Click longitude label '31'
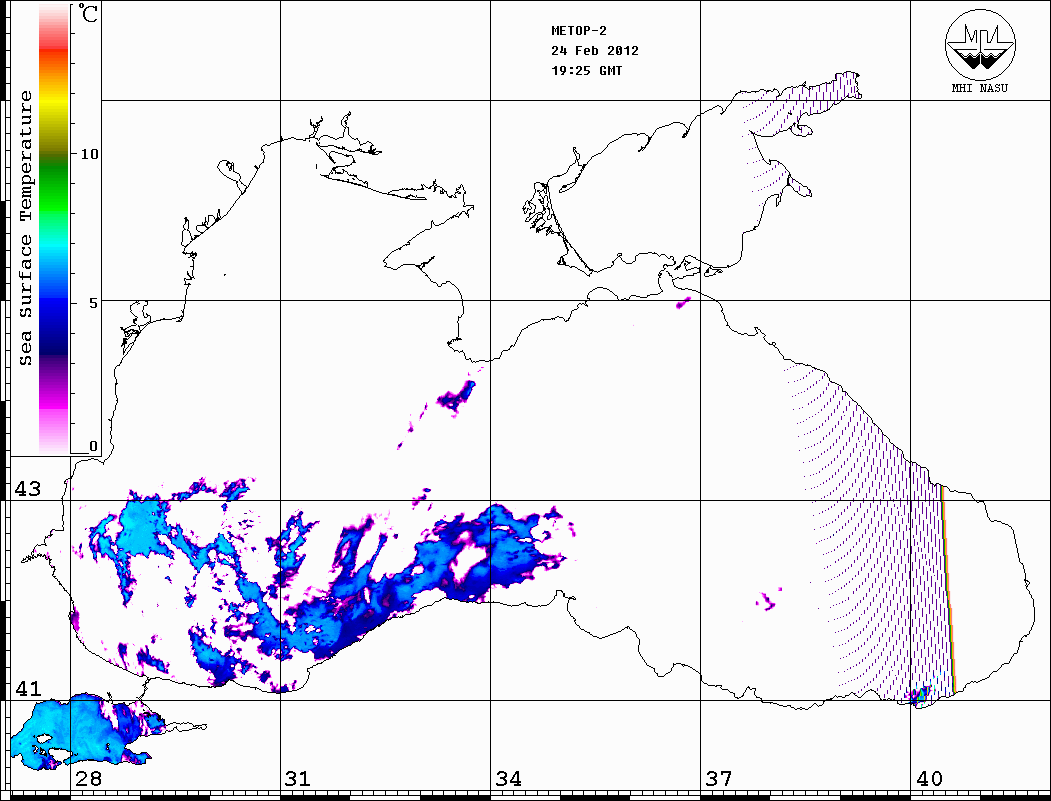Screen dimensions: 1051x801 (298, 778)
